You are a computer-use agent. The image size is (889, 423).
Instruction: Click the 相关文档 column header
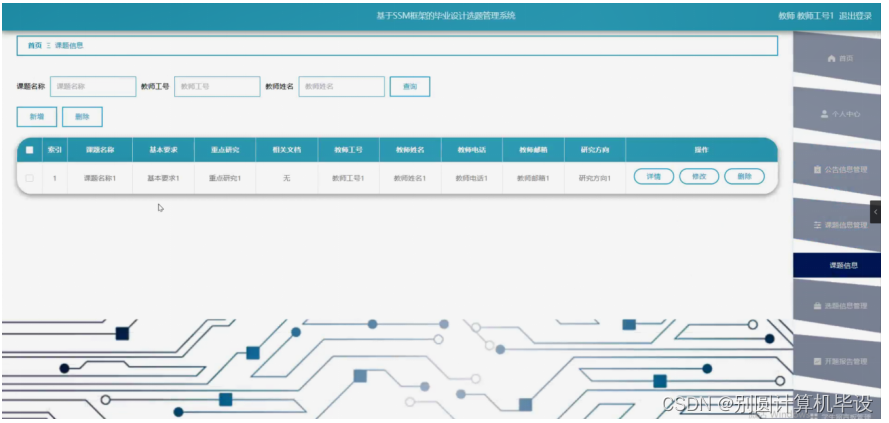click(287, 150)
